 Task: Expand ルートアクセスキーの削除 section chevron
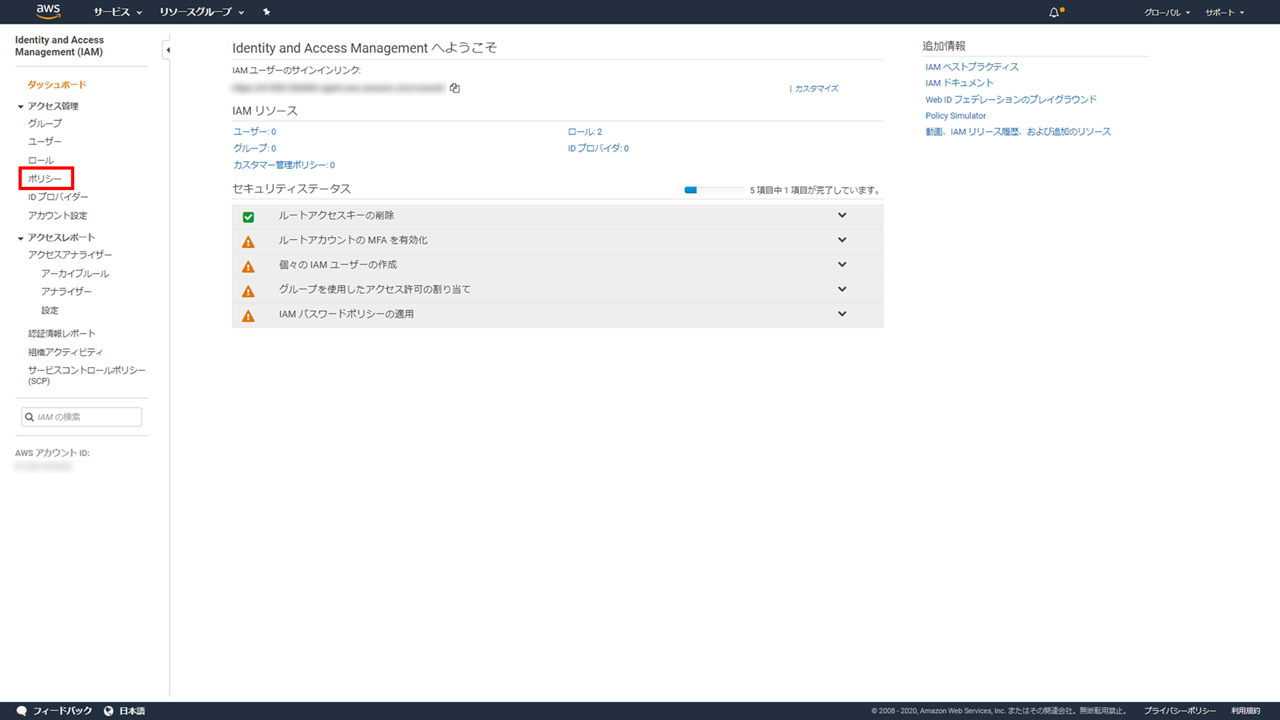point(842,215)
